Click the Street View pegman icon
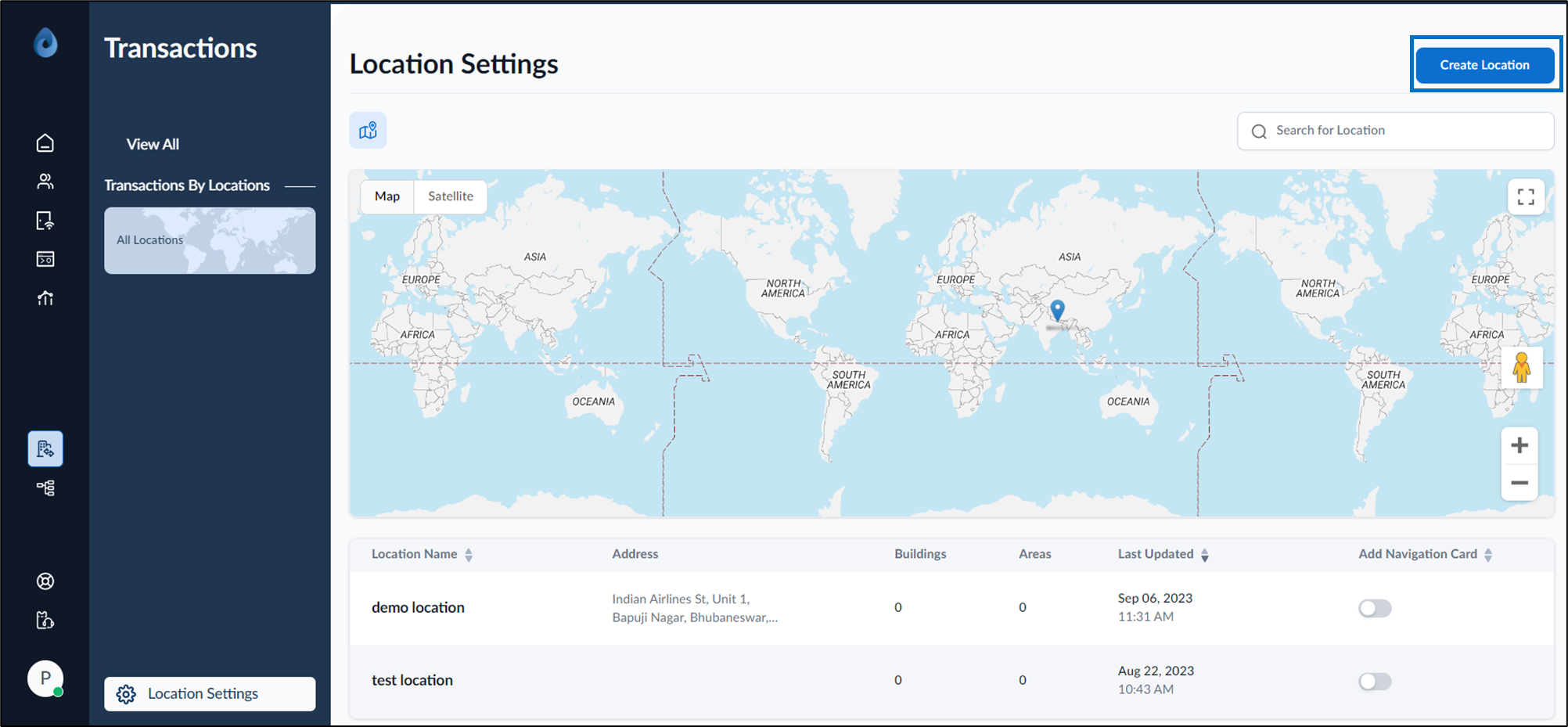1568x727 pixels. click(1522, 367)
